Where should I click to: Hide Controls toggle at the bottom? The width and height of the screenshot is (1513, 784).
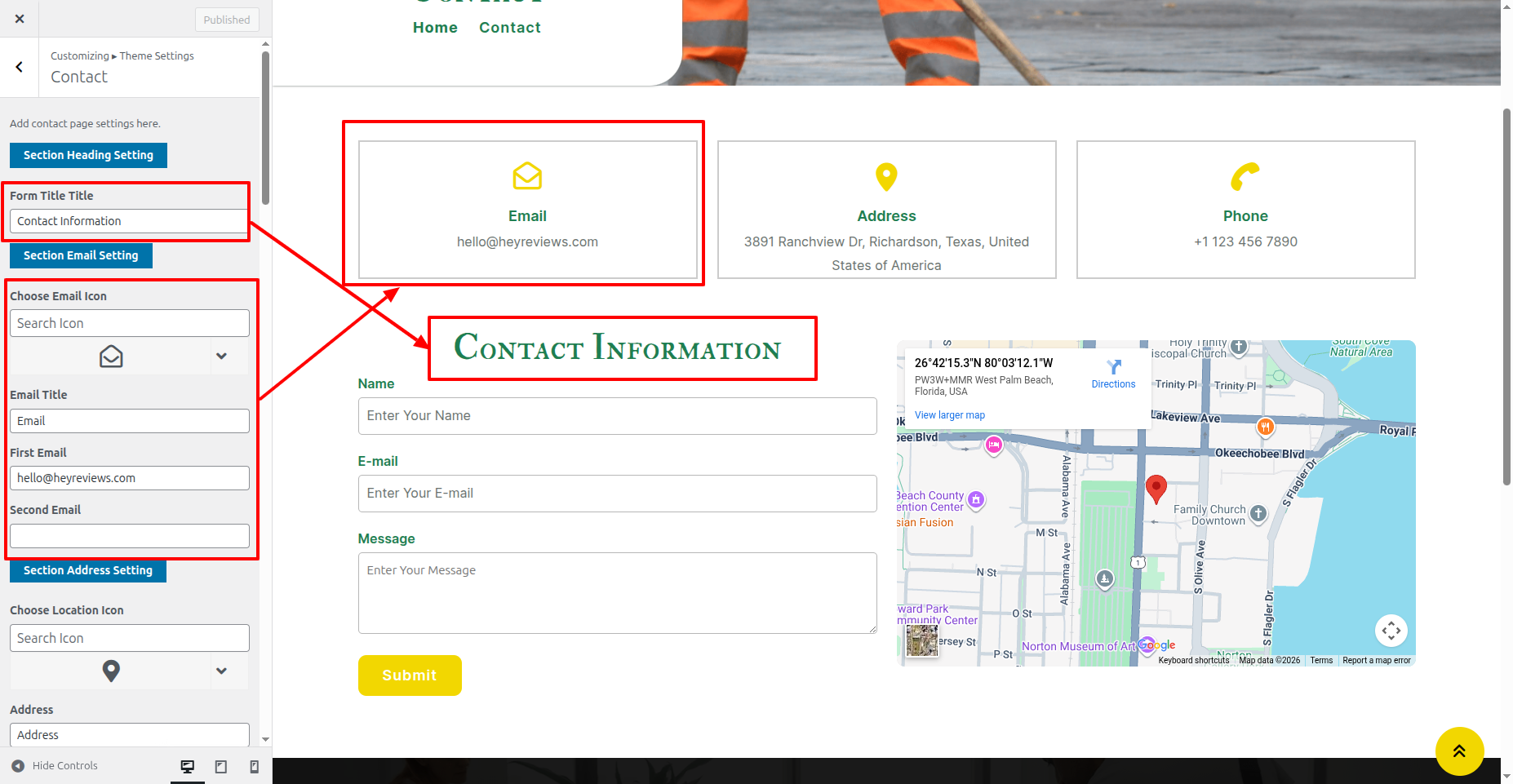[55, 766]
